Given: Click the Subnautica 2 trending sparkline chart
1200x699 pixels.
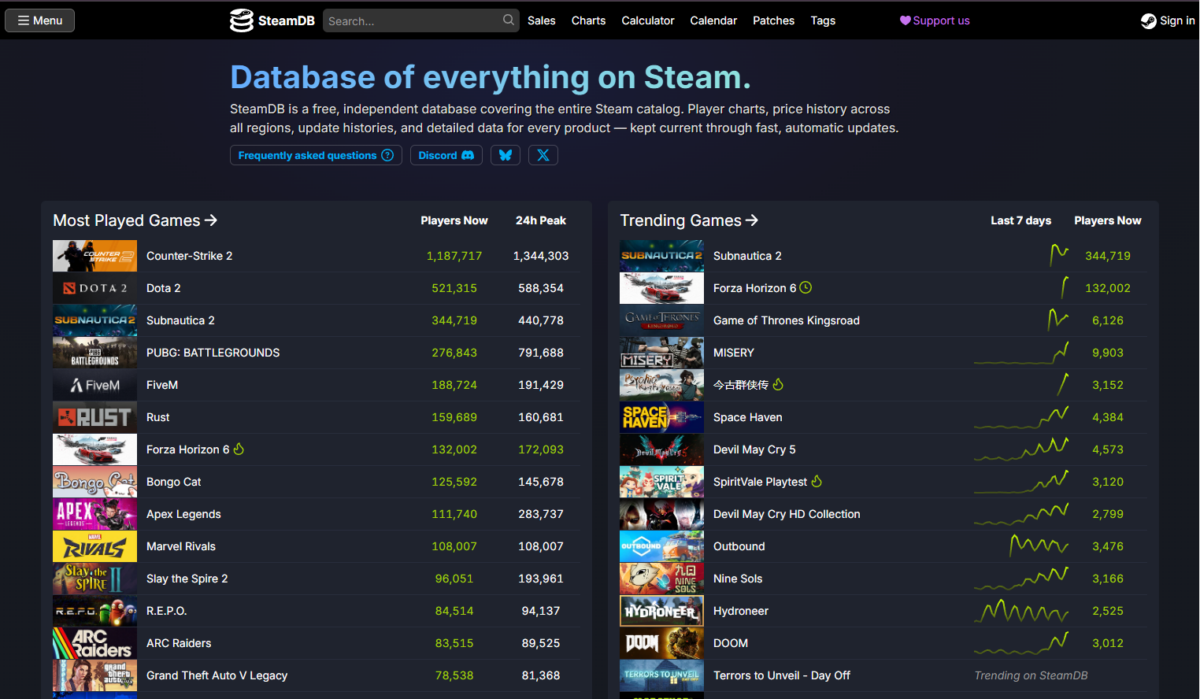Looking at the screenshot, I should (x=1059, y=255).
